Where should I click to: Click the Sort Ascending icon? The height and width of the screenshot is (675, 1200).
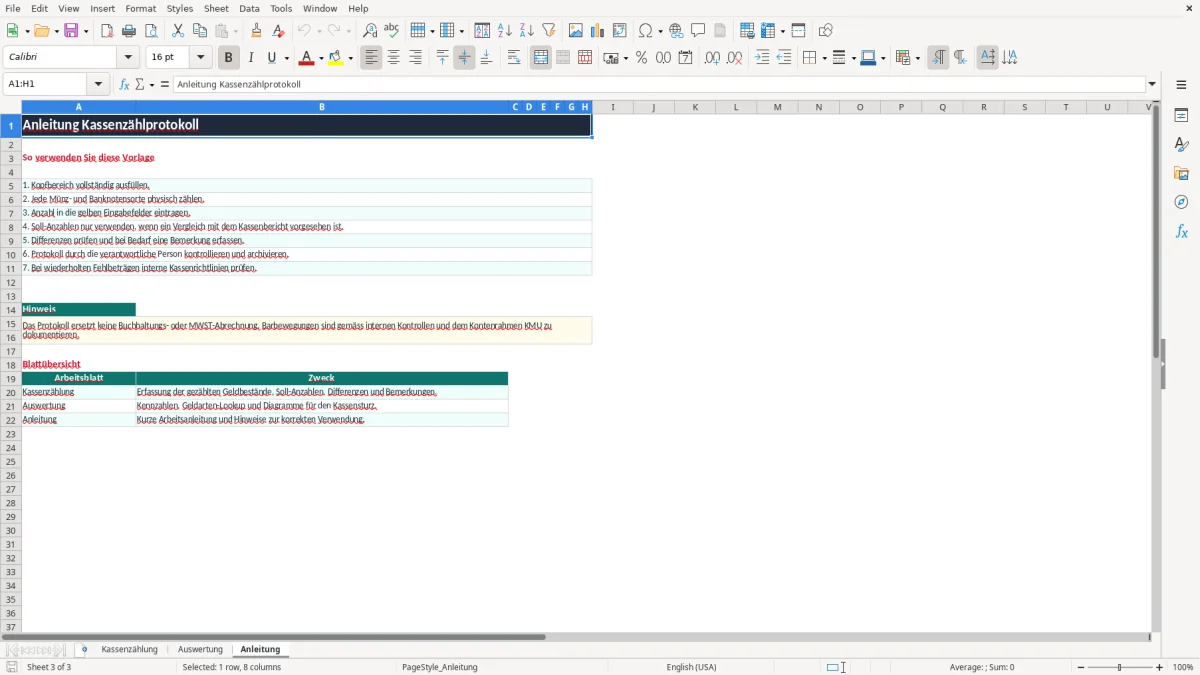[504, 31]
